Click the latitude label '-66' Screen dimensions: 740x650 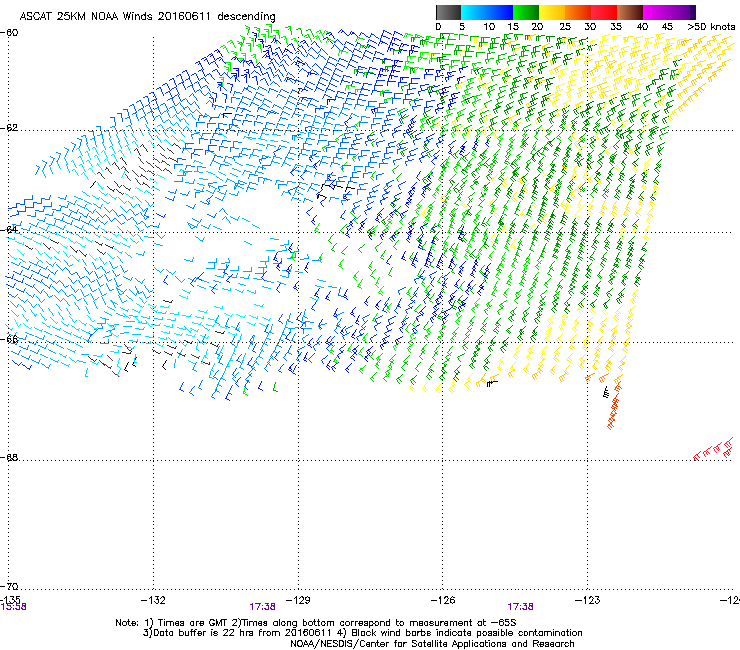(10, 340)
